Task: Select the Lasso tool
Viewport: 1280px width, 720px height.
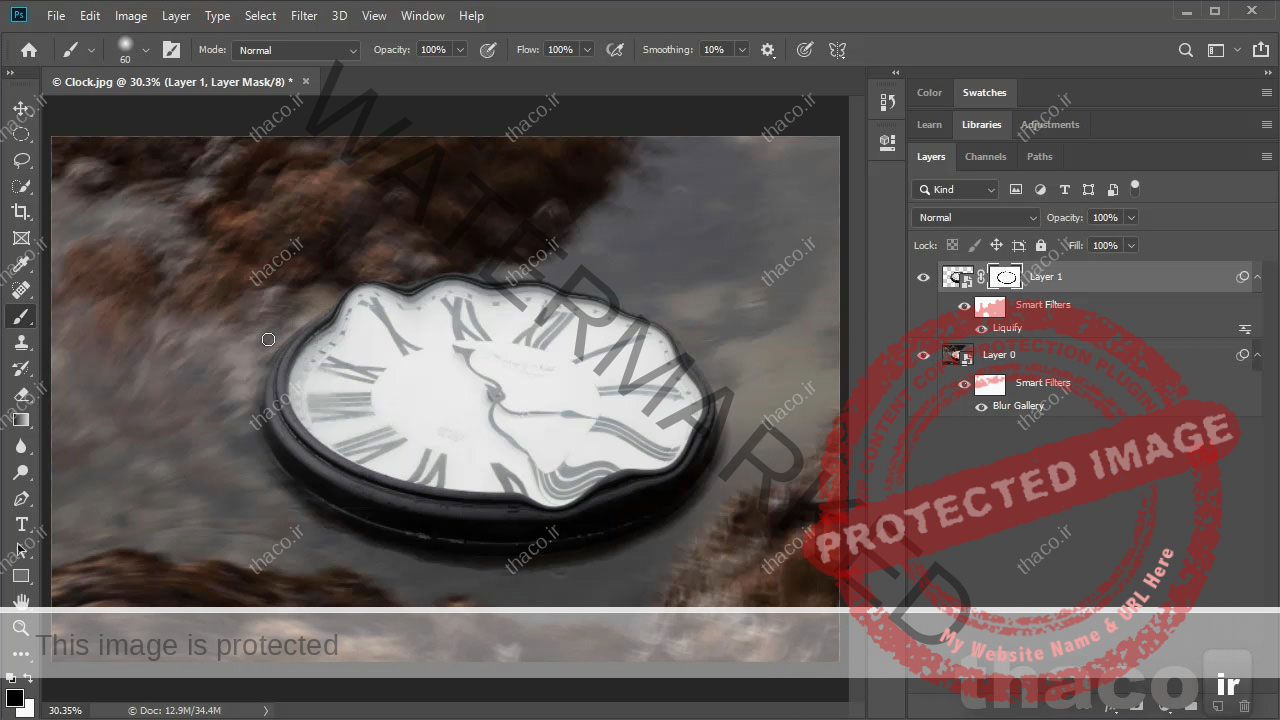Action: pyautogui.click(x=21, y=160)
